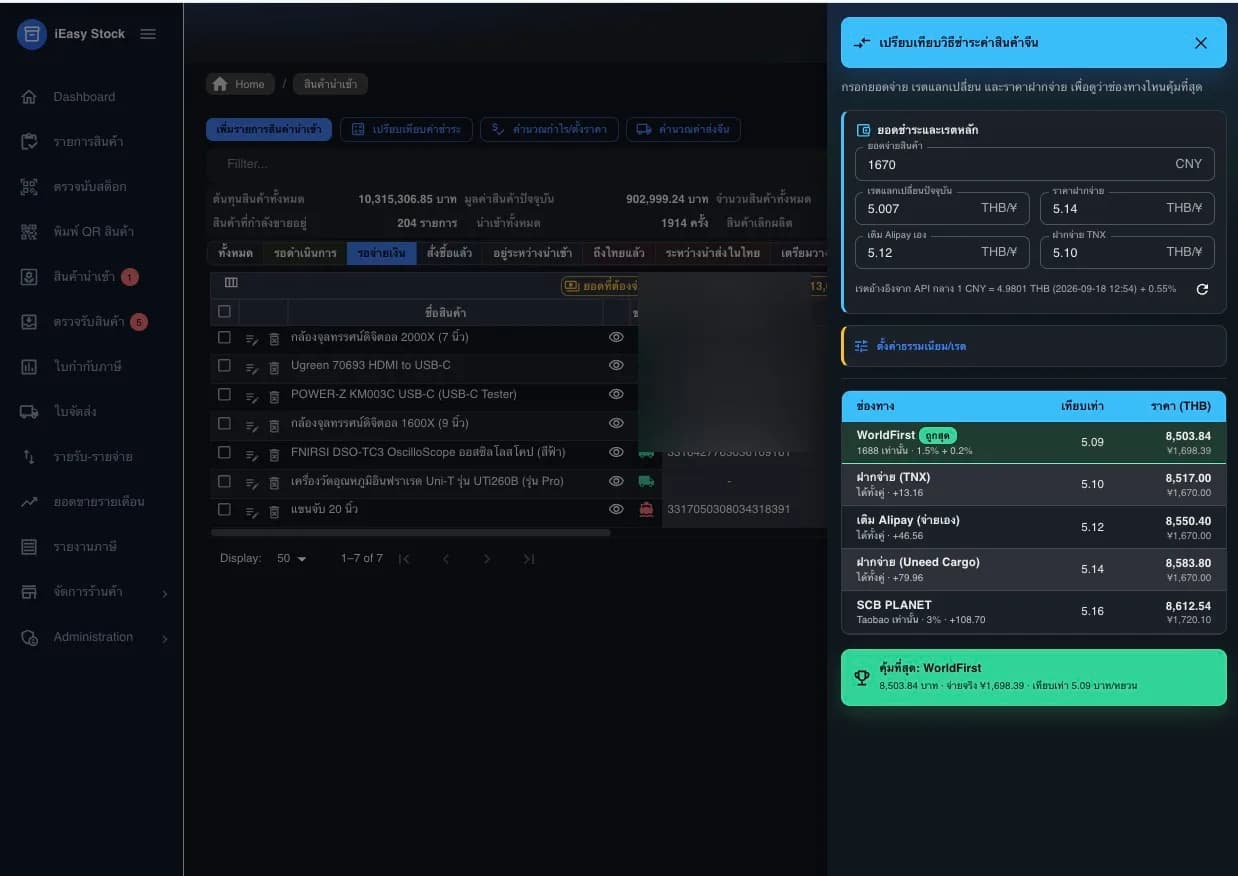Open the table column chooser icon

pyautogui.click(x=231, y=284)
